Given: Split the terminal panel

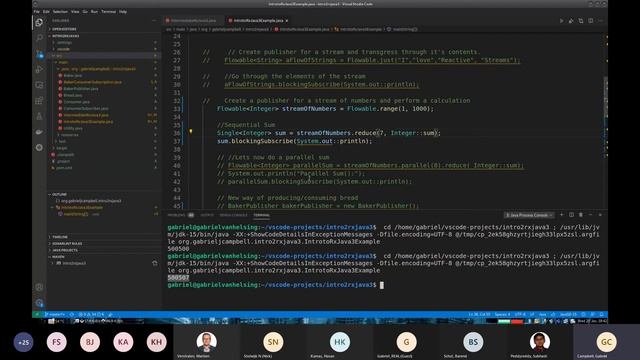Looking at the screenshot, I should pos(571,215).
